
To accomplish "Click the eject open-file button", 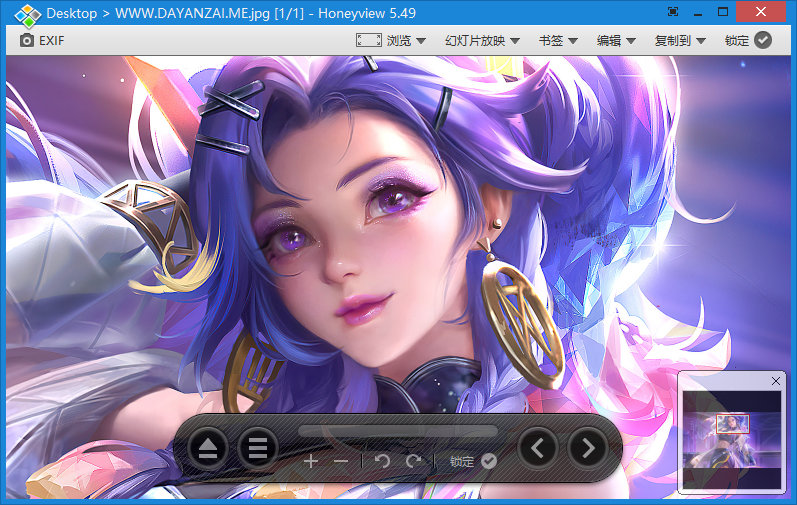I will tap(207, 448).
